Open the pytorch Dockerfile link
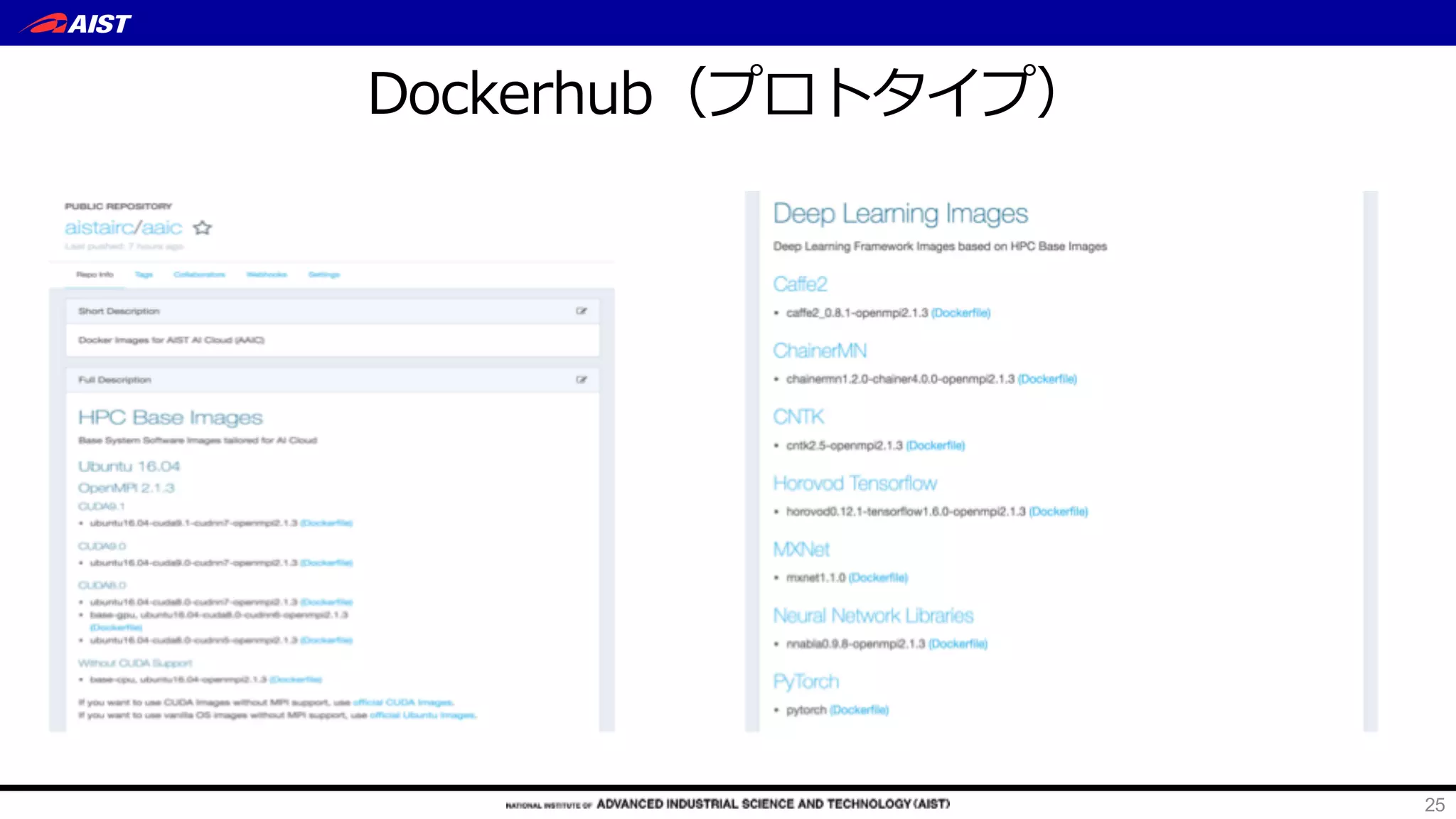Screen dimensions: 1456x819 (859, 710)
